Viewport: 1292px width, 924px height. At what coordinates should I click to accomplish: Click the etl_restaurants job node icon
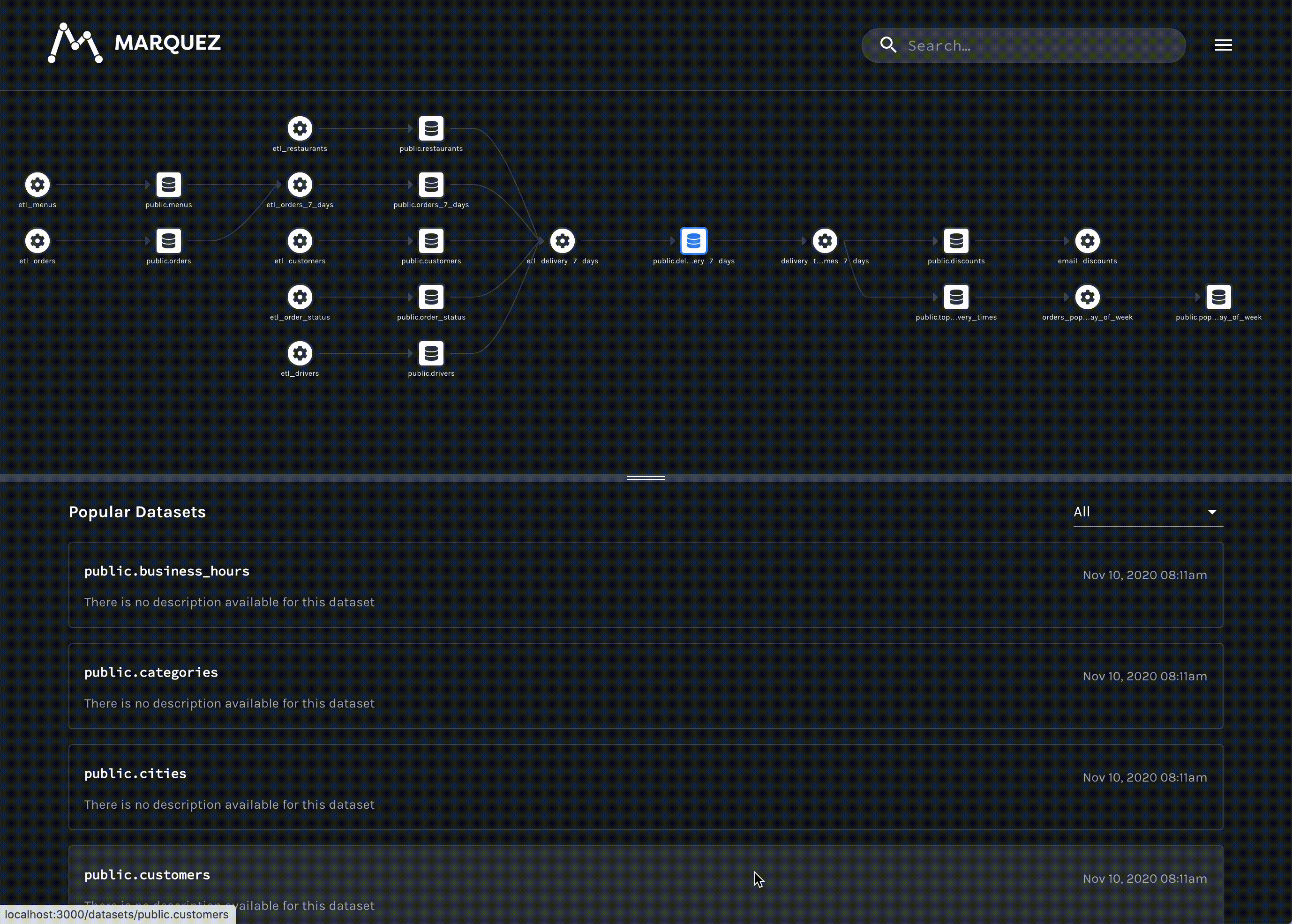coord(300,128)
